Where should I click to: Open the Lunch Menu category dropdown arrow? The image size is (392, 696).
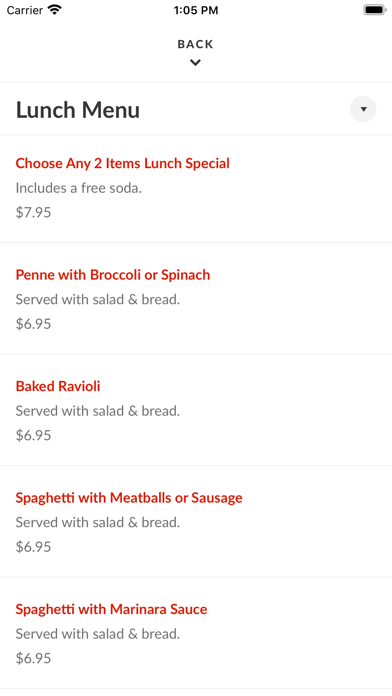(363, 109)
